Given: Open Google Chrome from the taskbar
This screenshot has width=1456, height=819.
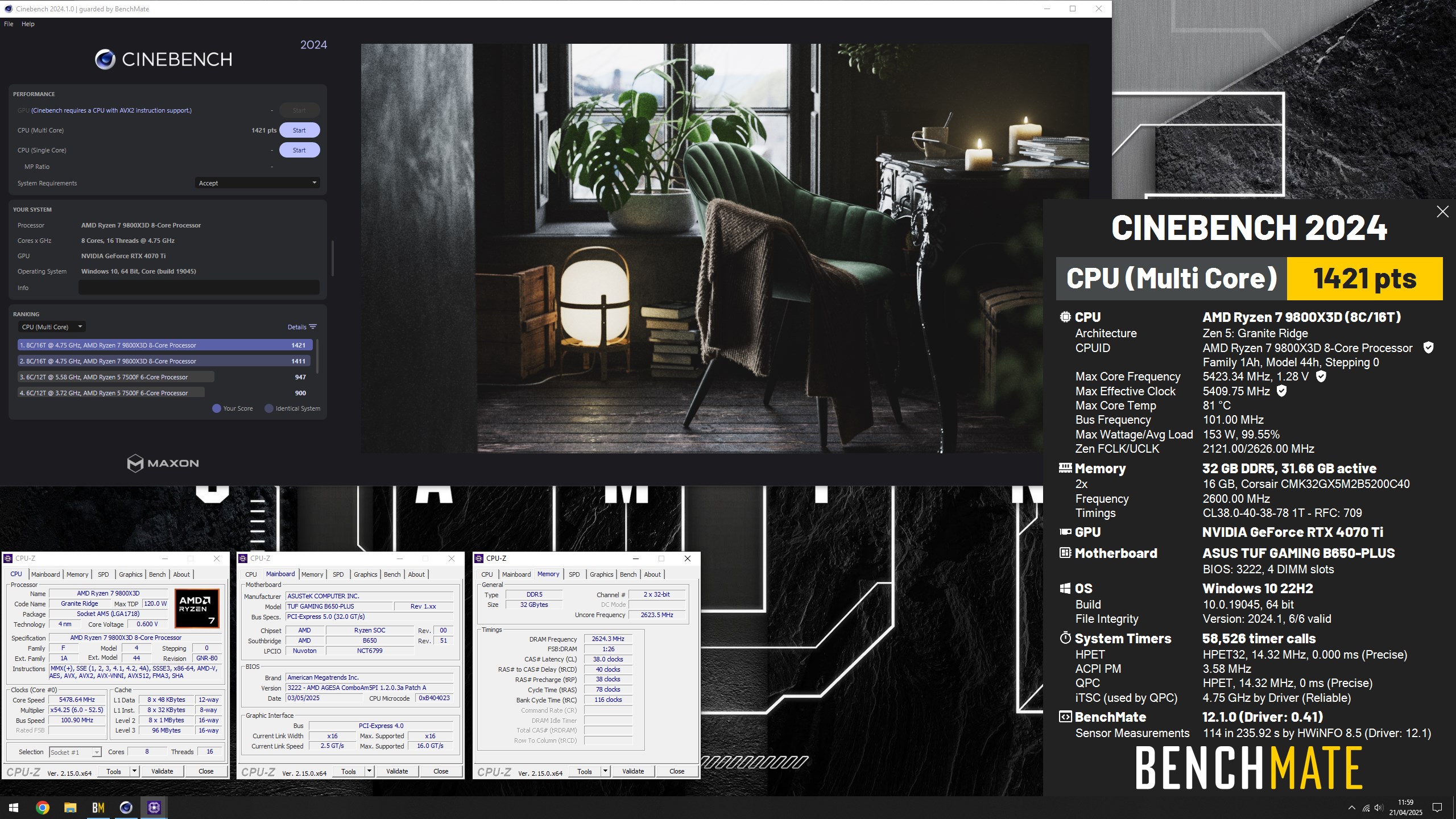Looking at the screenshot, I should [42, 807].
